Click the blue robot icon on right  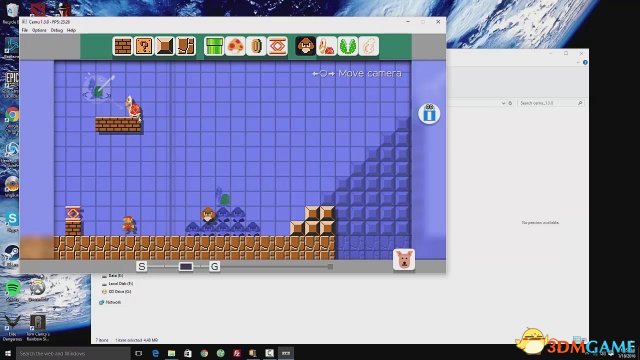coord(429,113)
